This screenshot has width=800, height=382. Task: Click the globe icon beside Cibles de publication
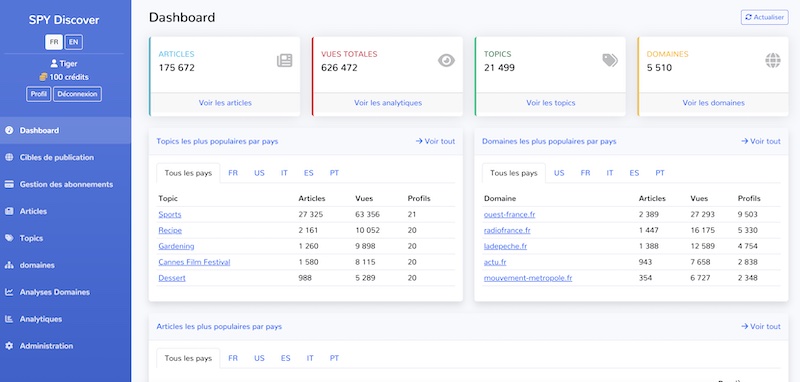(x=9, y=158)
